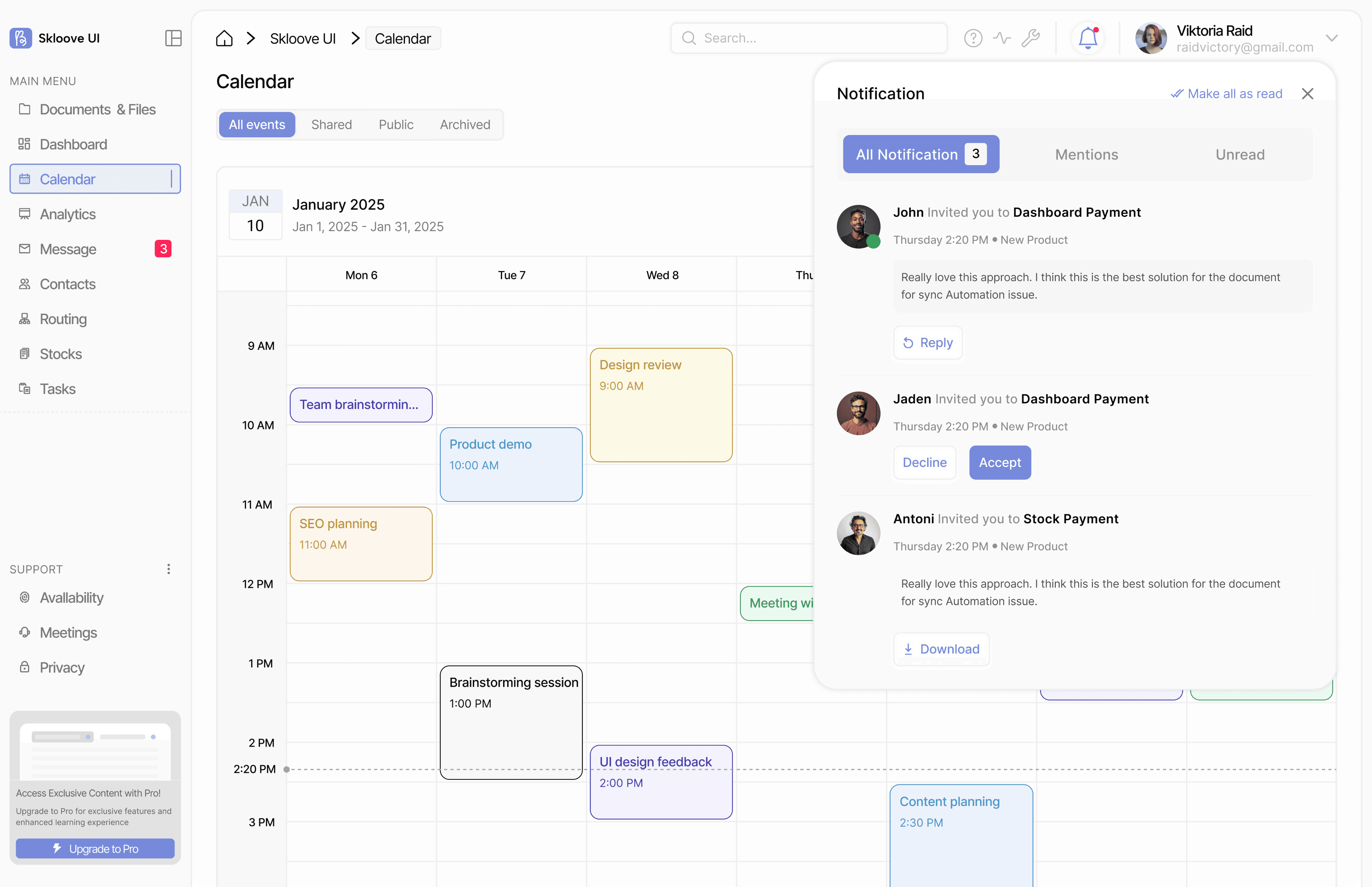Open the wrench settings icon
Screen dimensions: 1372x887
tap(1030, 38)
